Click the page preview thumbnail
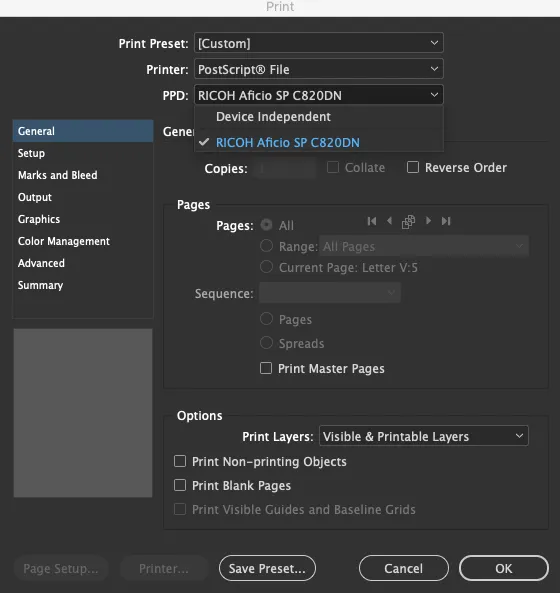Screen dimensions: 560x593 click(83, 413)
